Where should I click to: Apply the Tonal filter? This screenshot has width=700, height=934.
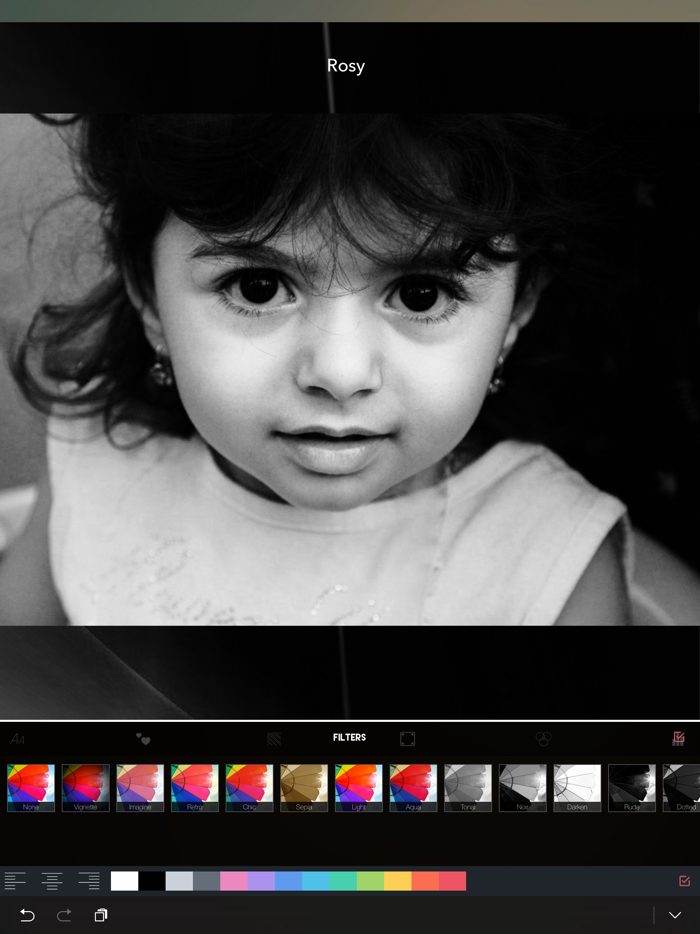(468, 788)
